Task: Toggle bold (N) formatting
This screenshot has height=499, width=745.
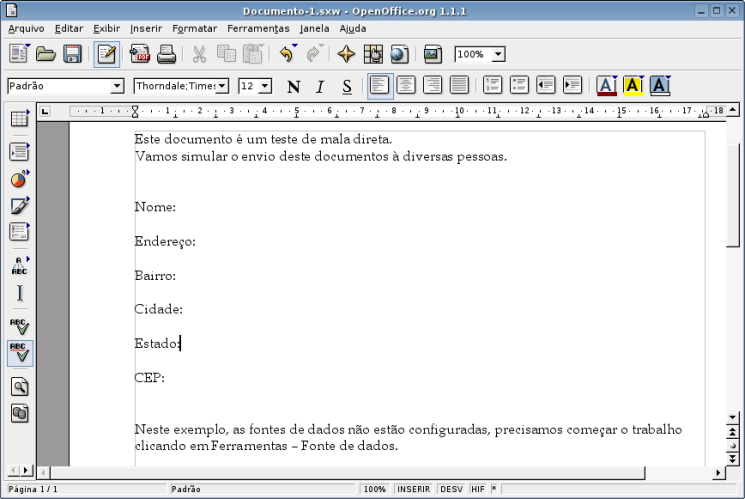Action: (294, 86)
